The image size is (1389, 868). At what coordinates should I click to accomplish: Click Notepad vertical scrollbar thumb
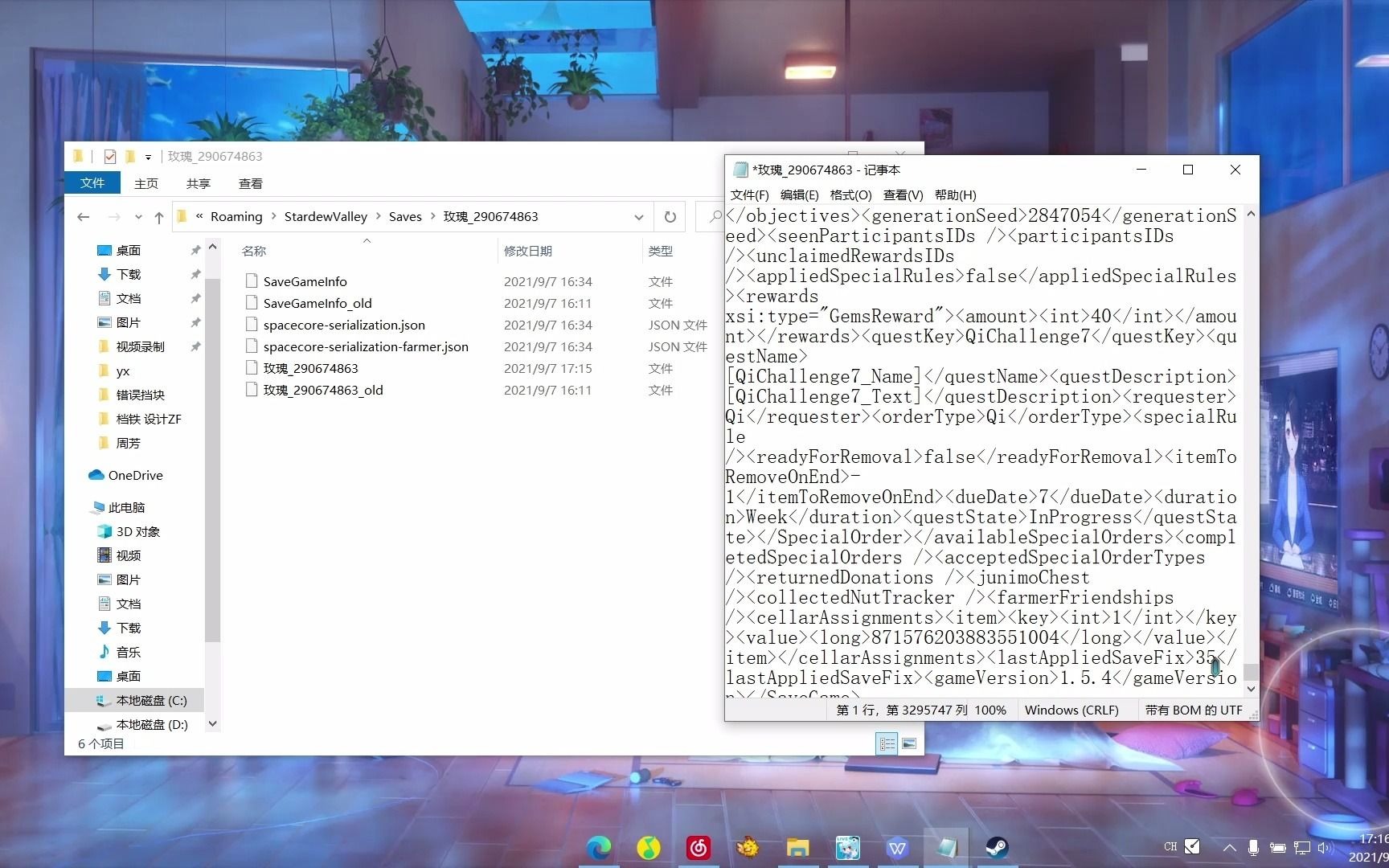1250,672
